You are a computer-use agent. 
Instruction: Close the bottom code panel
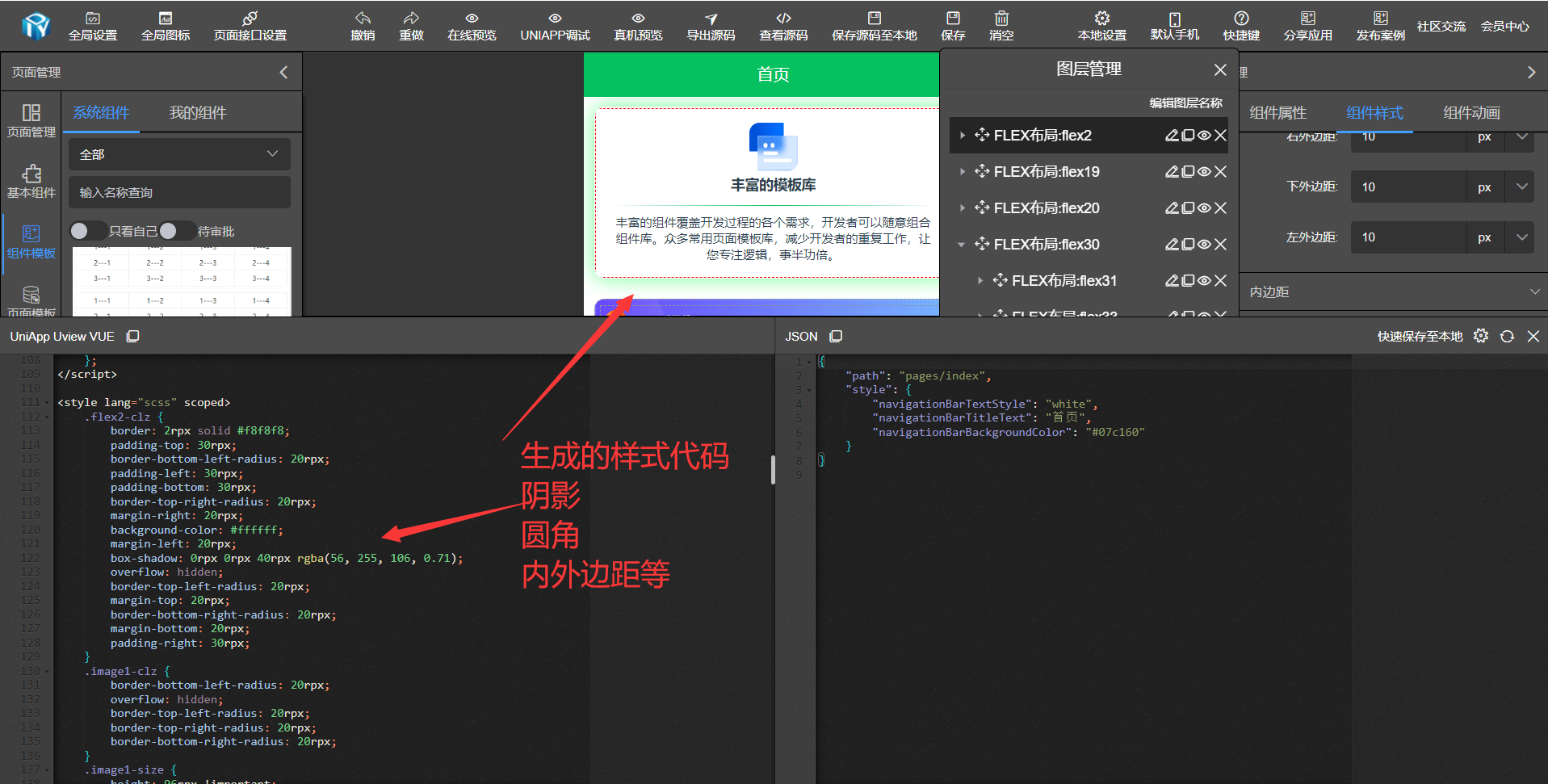click(1533, 336)
